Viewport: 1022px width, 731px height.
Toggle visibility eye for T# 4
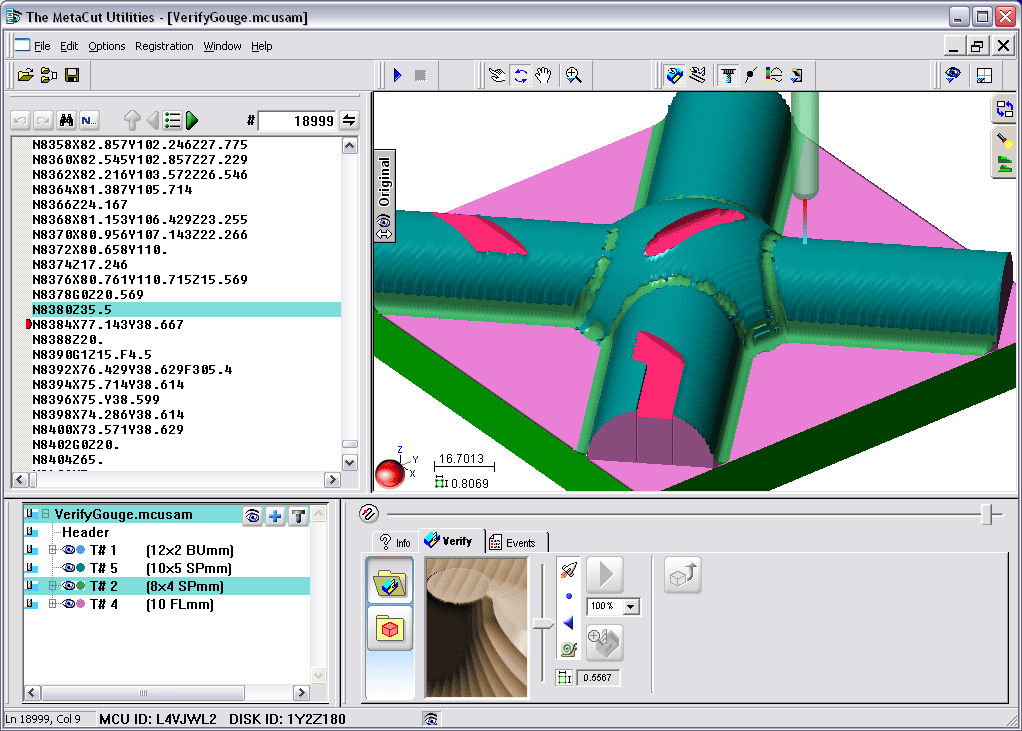click(x=68, y=604)
